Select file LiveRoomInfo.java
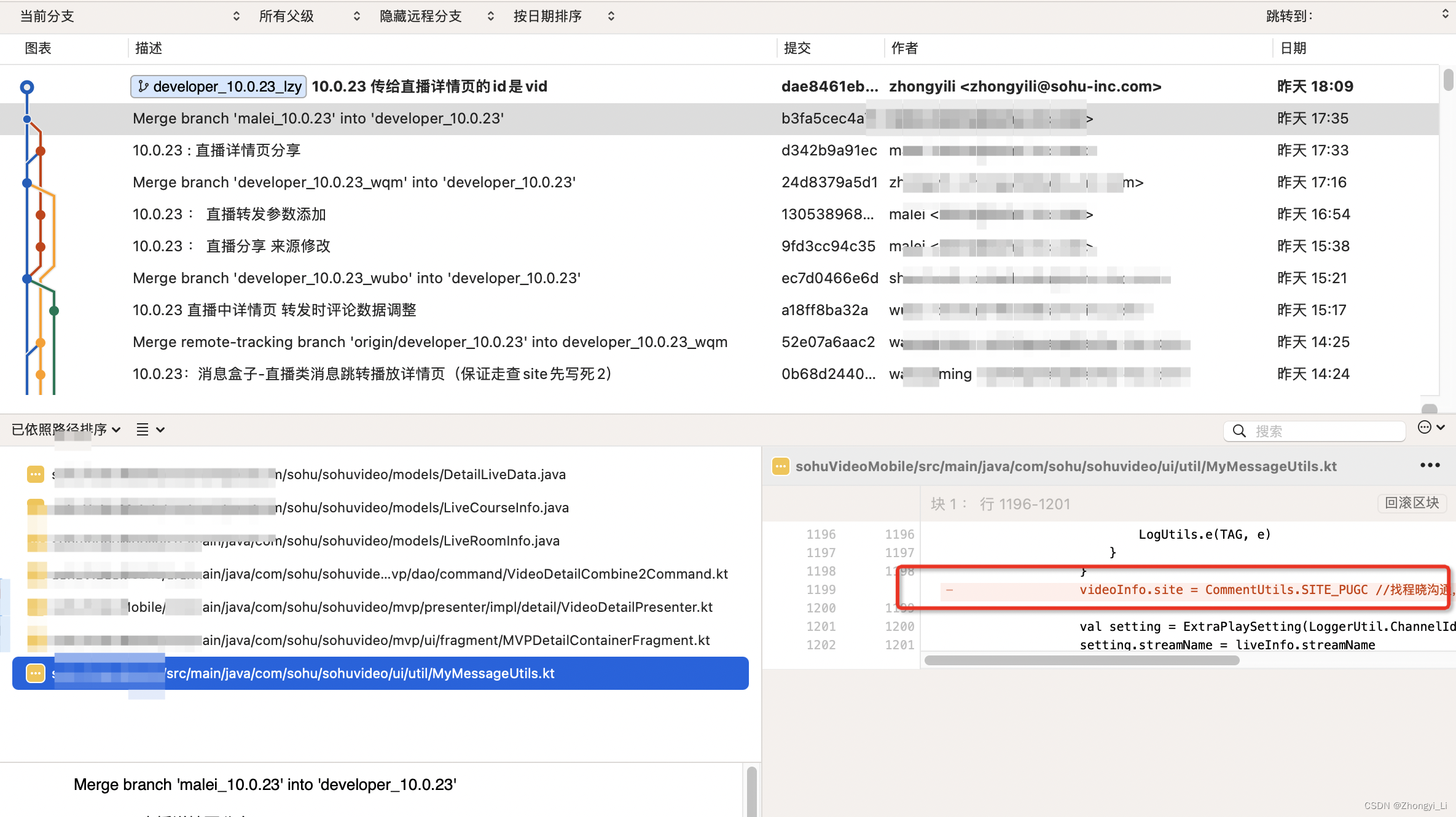The height and width of the screenshot is (817, 1456). [380, 541]
